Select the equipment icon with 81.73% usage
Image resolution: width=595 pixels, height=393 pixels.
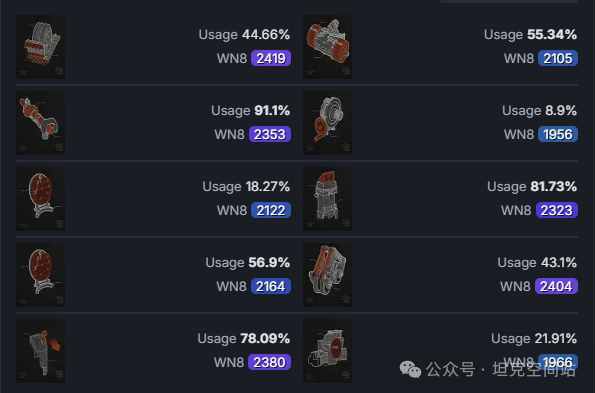(327, 199)
